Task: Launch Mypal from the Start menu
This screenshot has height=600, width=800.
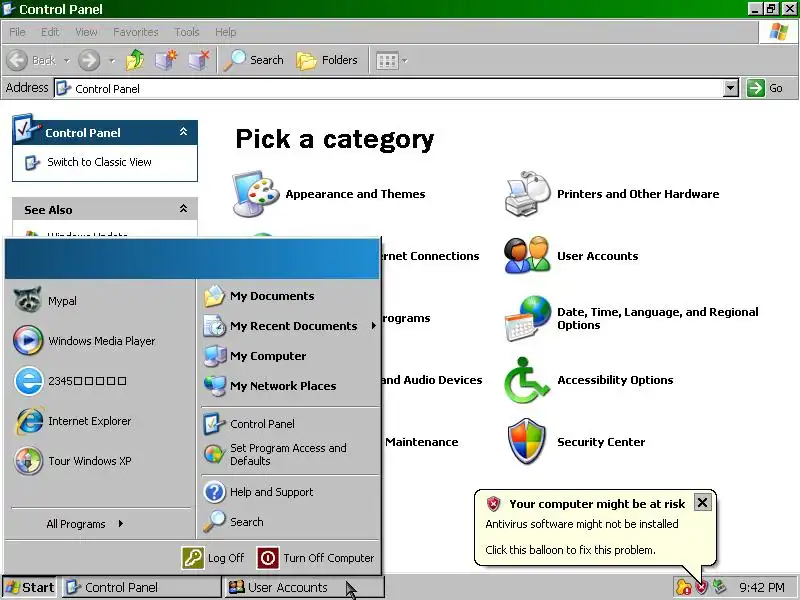Action: click(99, 301)
